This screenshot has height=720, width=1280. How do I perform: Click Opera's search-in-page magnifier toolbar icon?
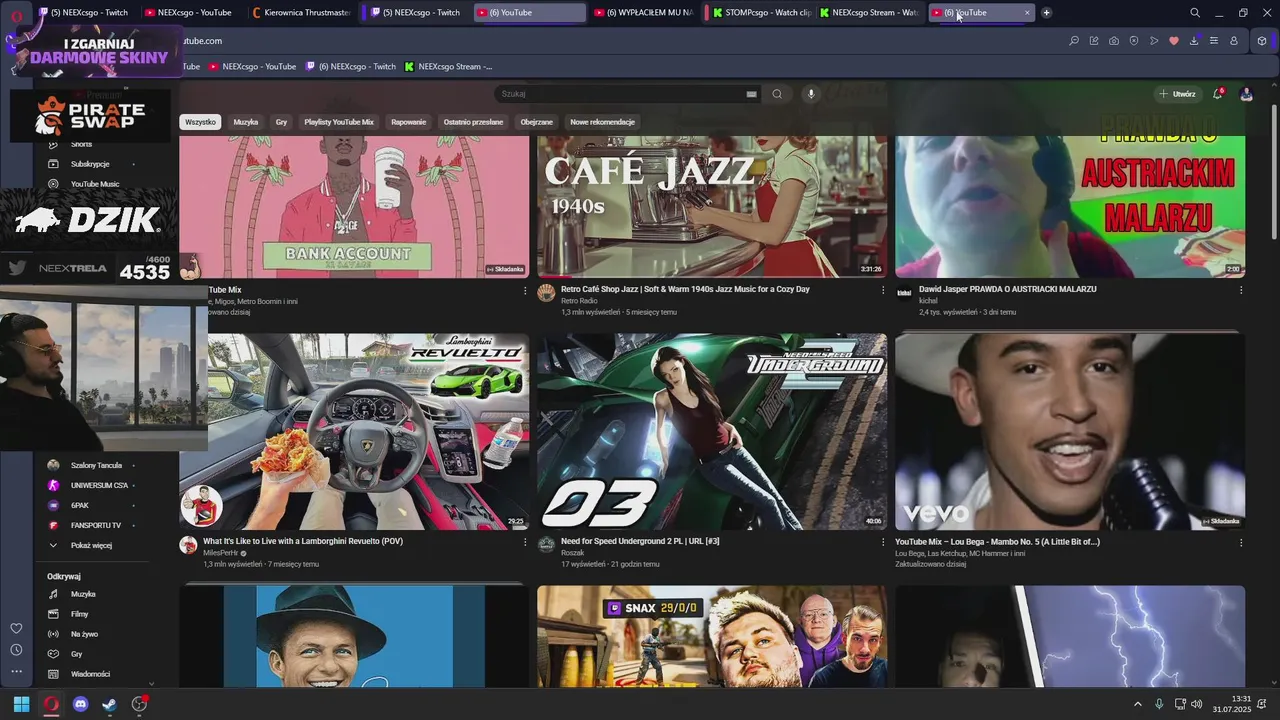click(x=1074, y=41)
